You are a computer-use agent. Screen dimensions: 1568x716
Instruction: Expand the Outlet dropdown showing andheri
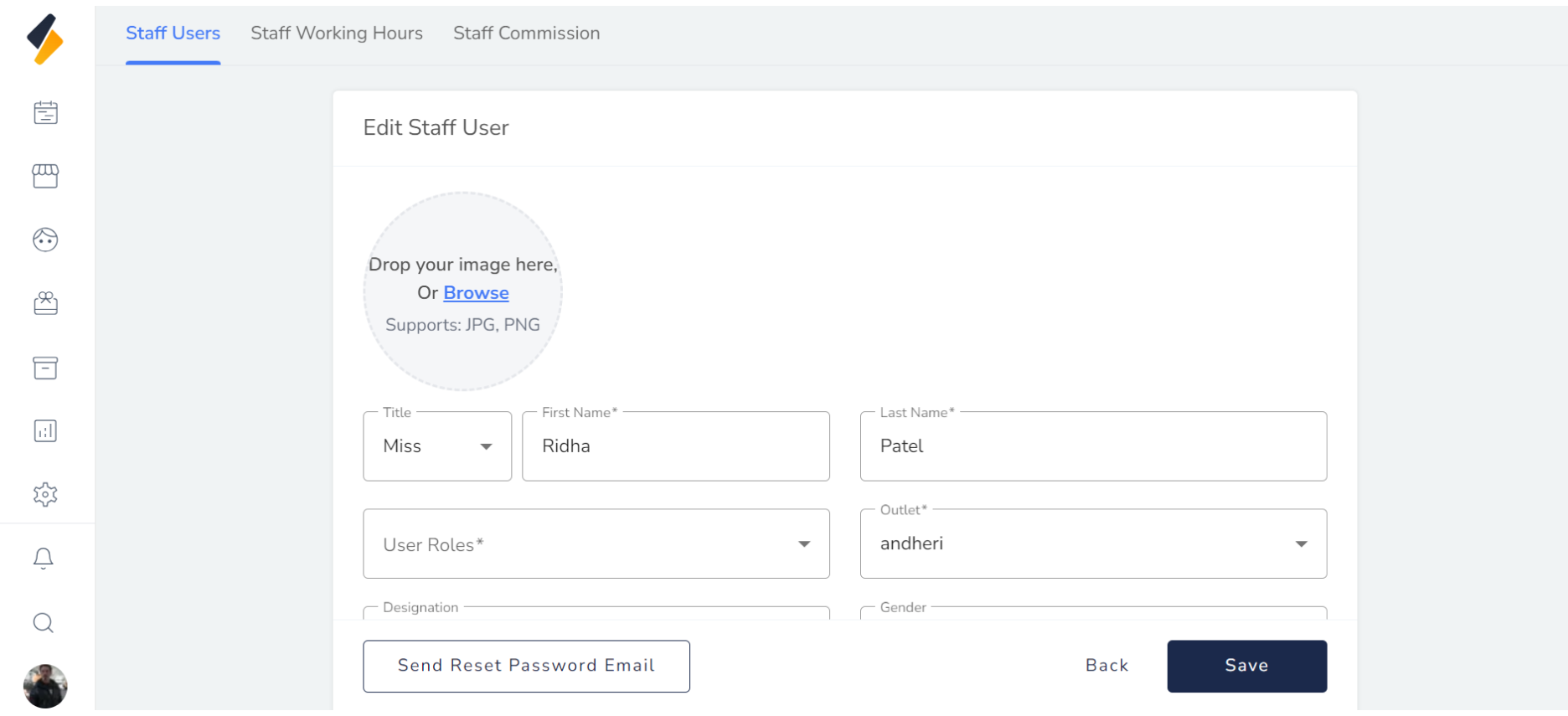1092,544
